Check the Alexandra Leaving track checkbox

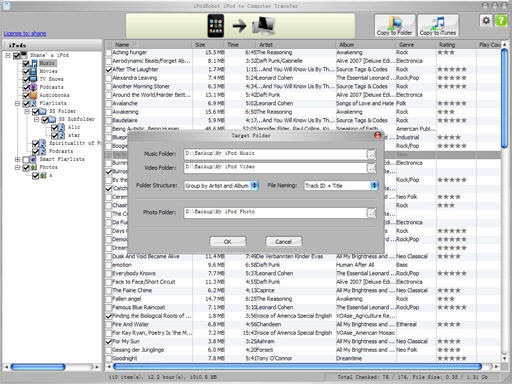(x=109, y=78)
